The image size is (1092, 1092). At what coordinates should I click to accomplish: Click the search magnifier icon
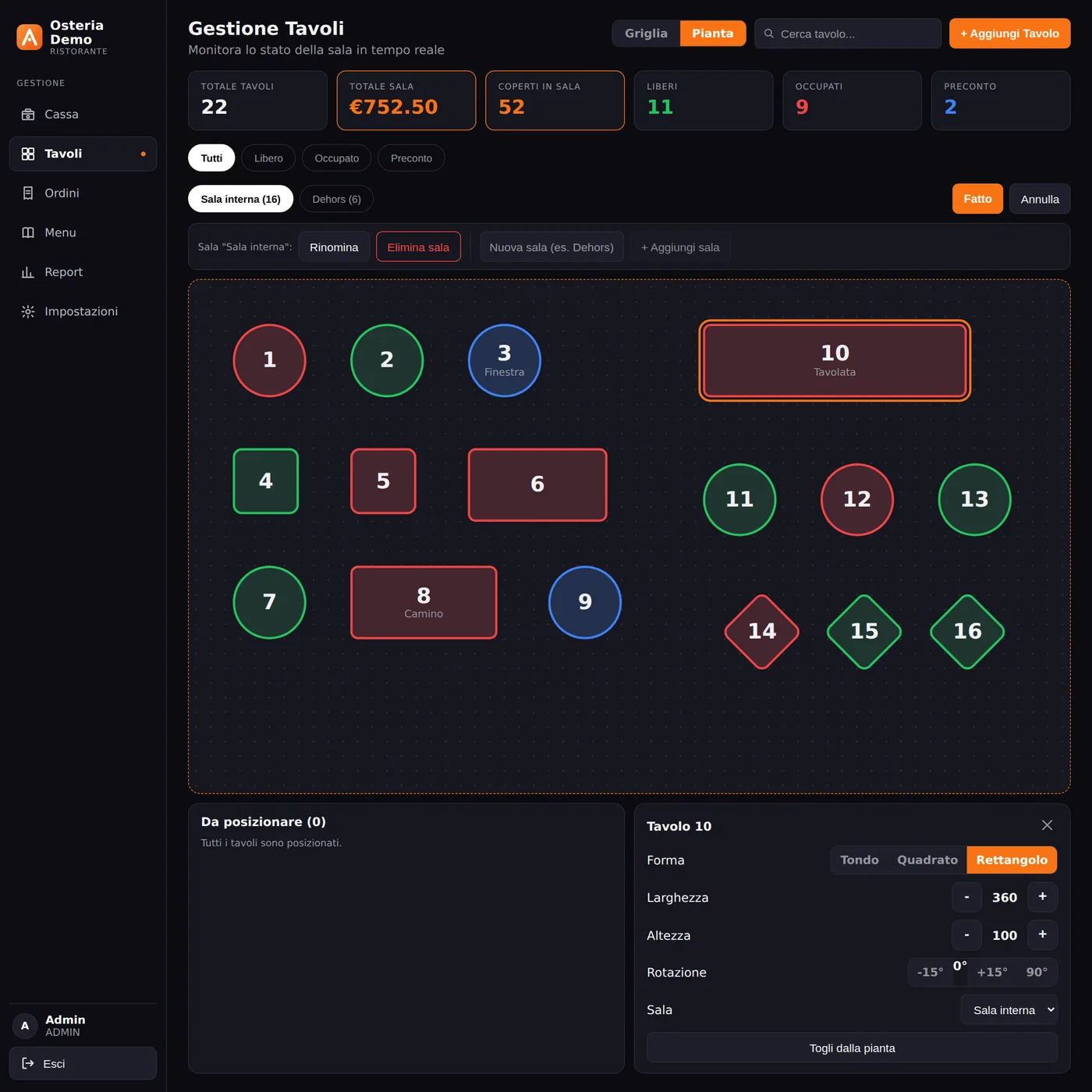click(769, 34)
